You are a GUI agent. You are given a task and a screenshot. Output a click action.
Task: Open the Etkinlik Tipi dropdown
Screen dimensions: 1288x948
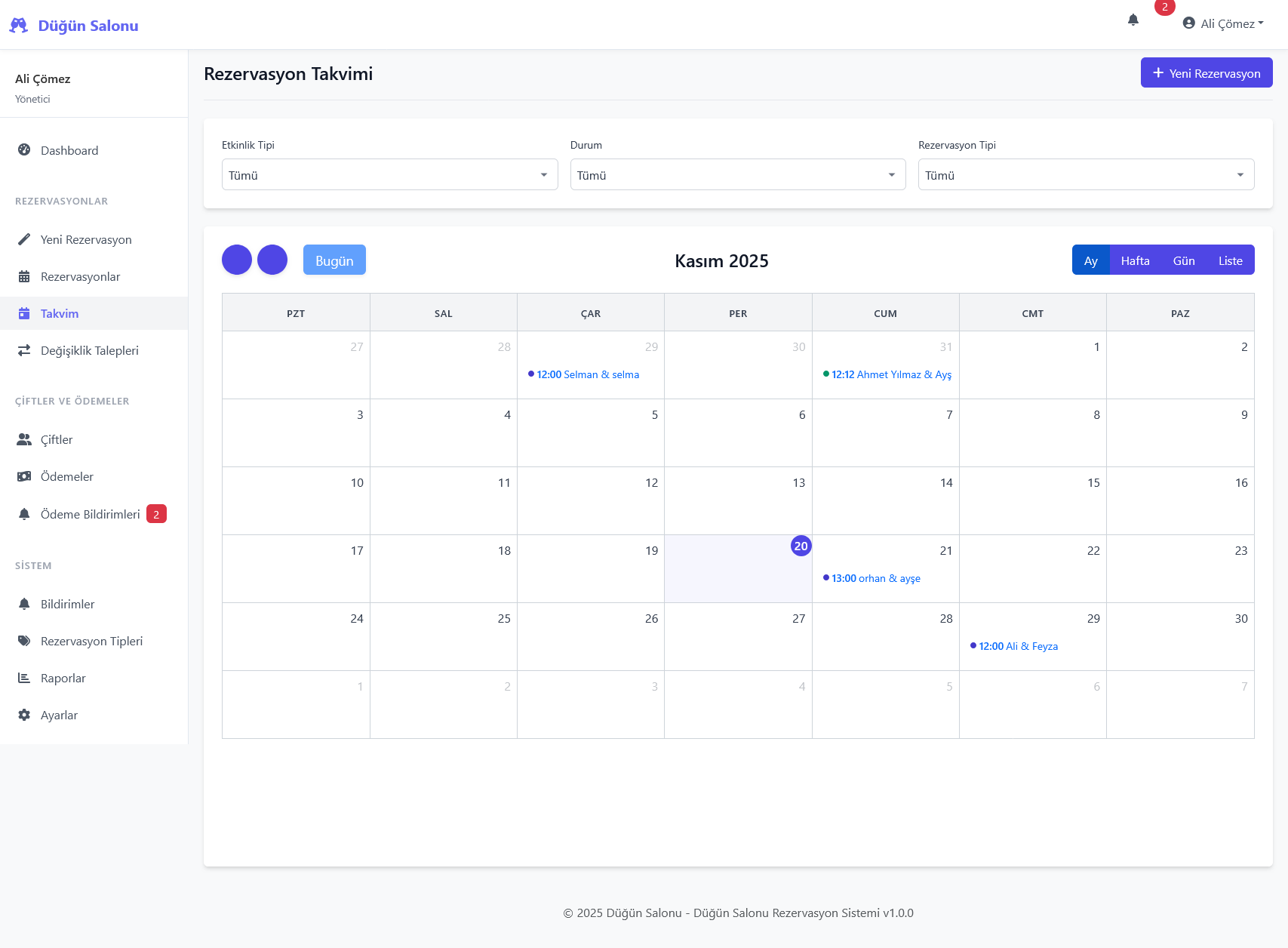(389, 175)
